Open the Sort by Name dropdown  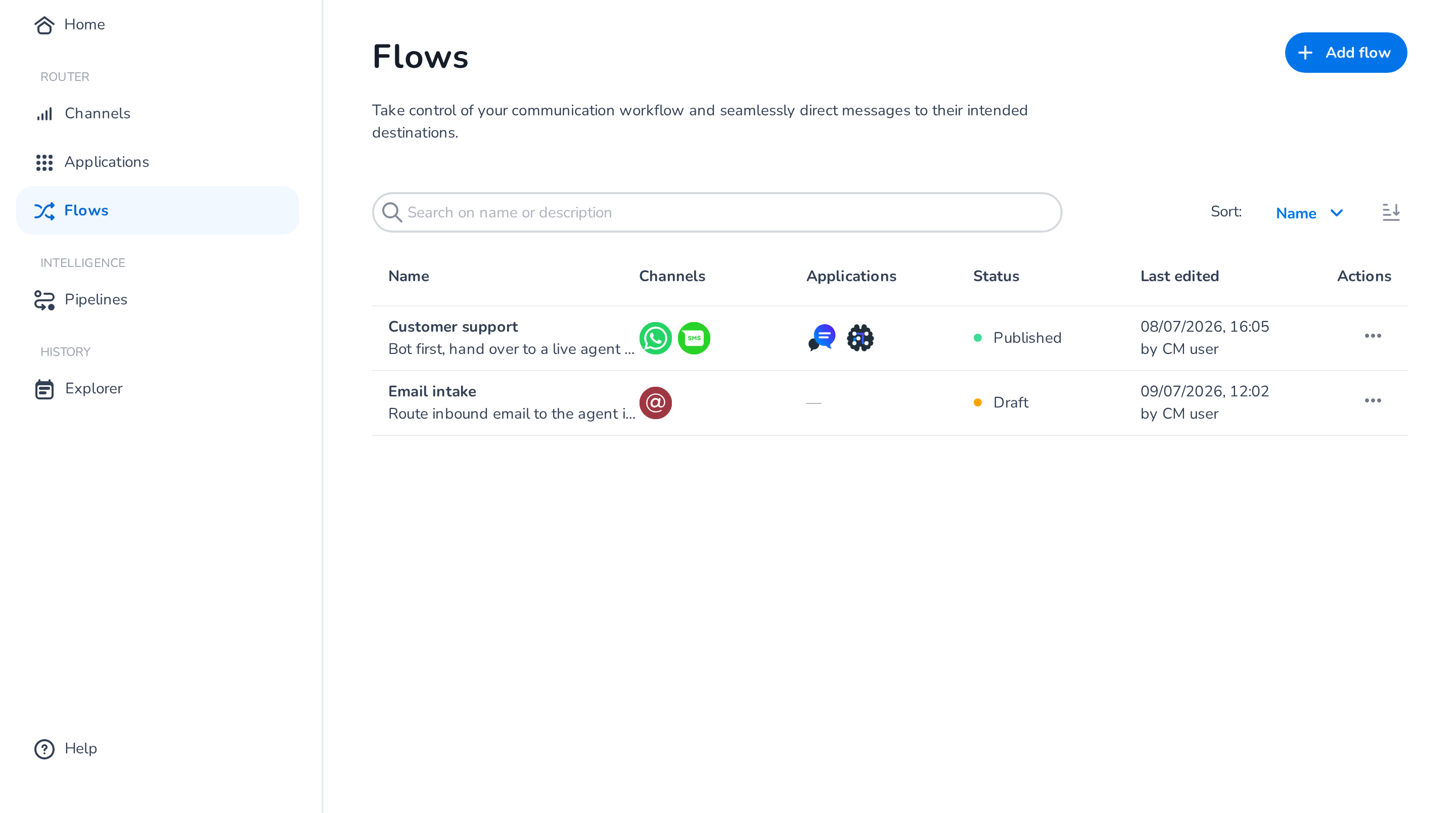(1309, 213)
